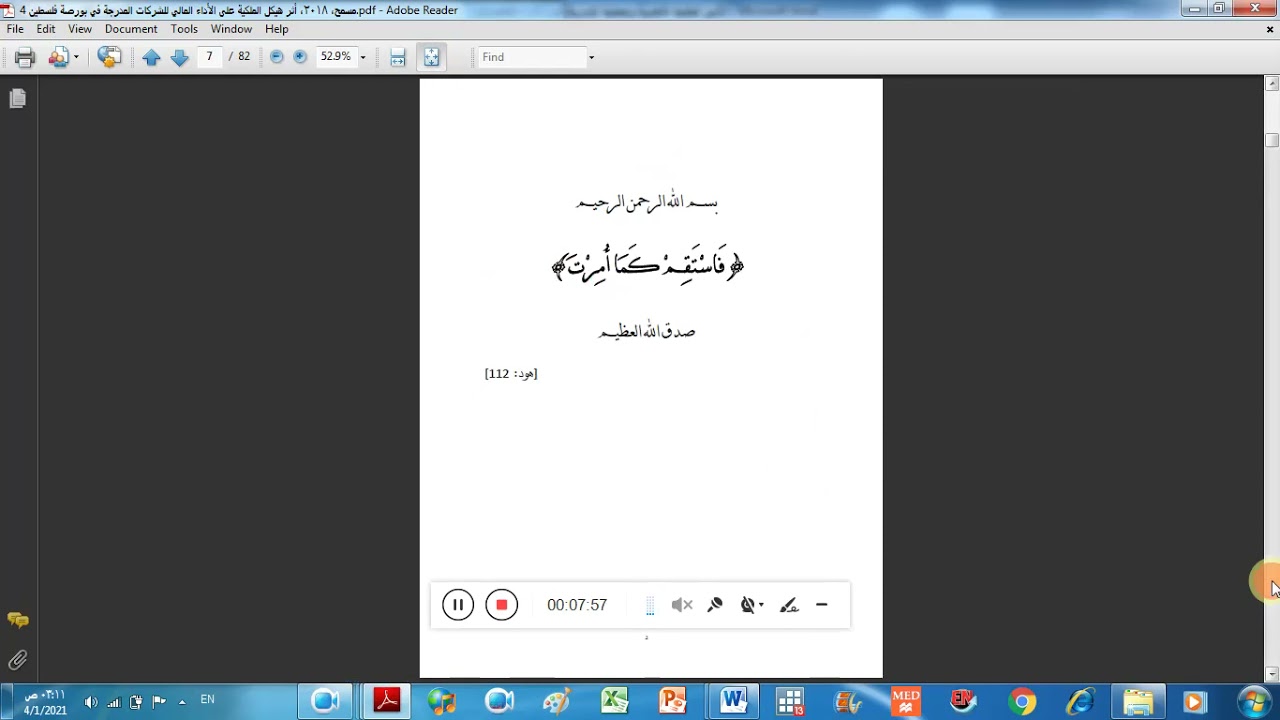Open the File menu

(15, 29)
